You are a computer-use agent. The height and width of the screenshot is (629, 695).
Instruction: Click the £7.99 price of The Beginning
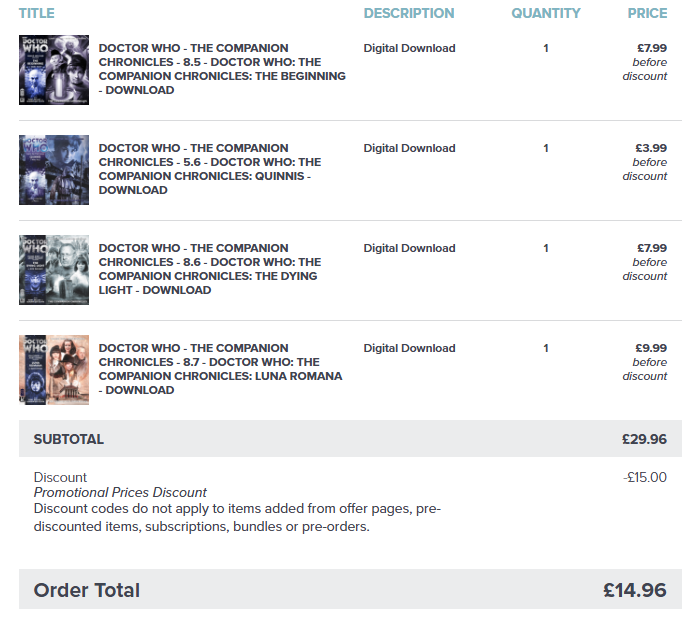pos(652,48)
